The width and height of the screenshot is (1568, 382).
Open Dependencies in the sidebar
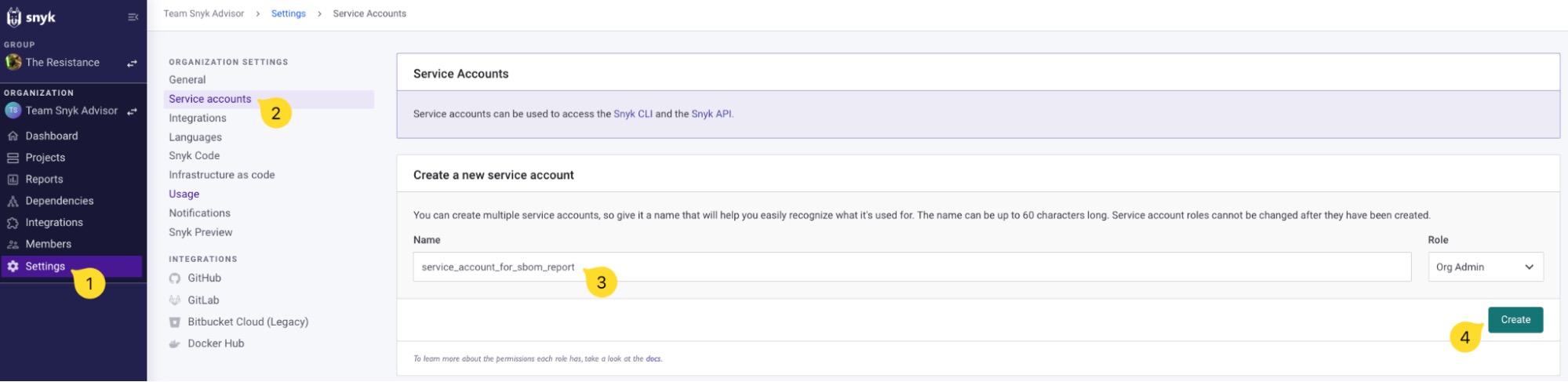pyautogui.click(x=59, y=202)
